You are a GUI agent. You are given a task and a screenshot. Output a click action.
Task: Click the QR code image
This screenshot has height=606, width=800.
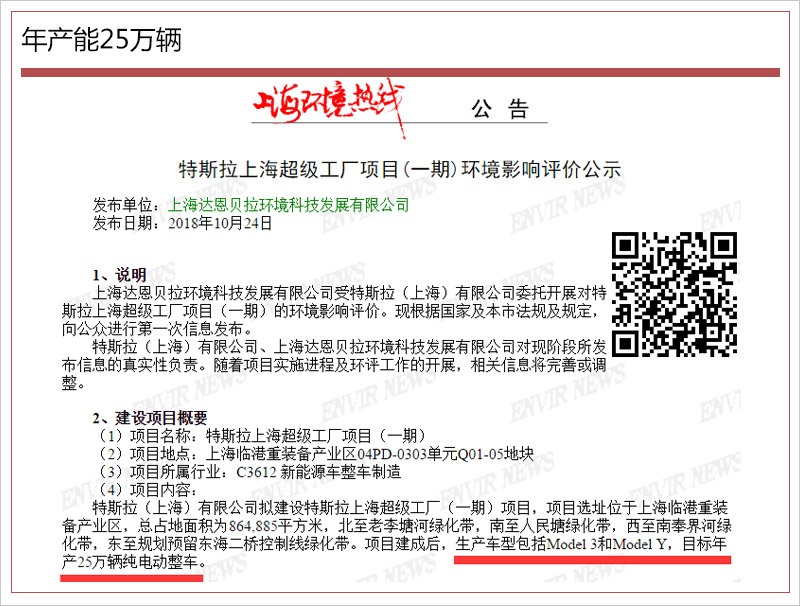click(674, 294)
